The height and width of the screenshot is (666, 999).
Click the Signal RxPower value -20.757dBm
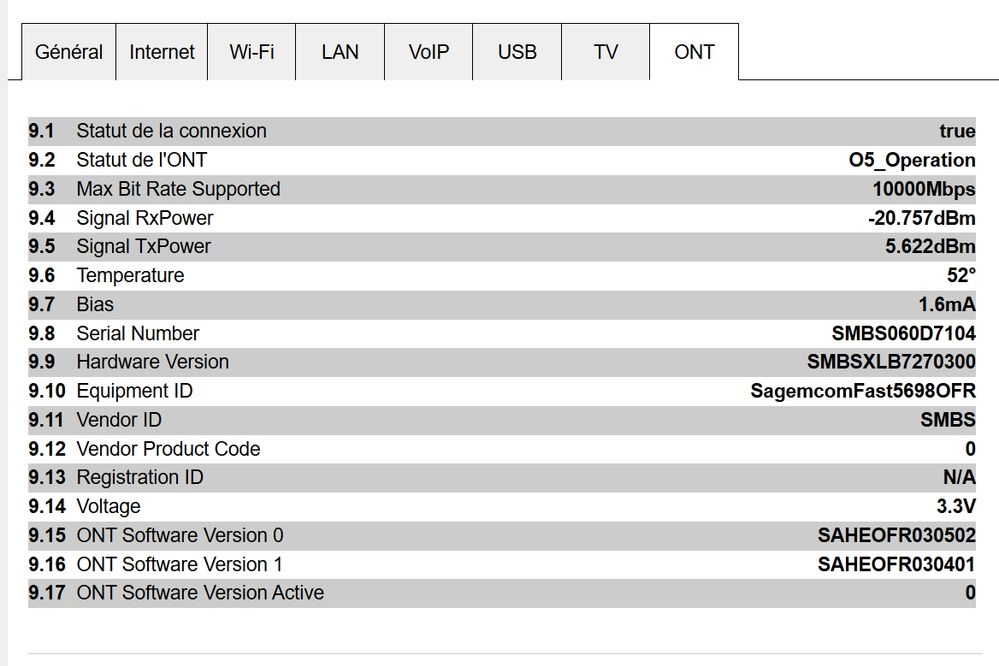921,218
